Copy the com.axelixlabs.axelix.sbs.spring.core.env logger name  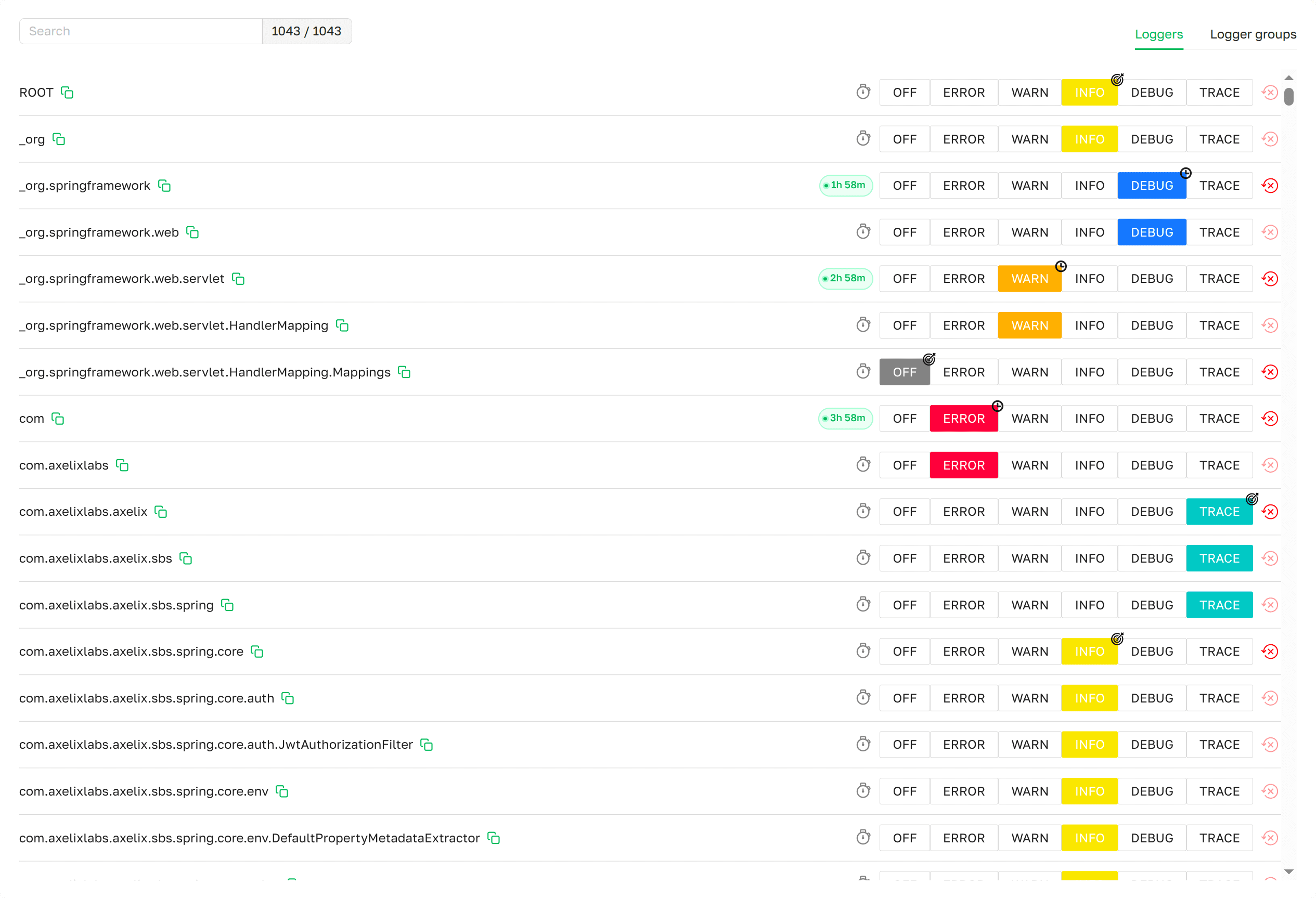pos(282,791)
